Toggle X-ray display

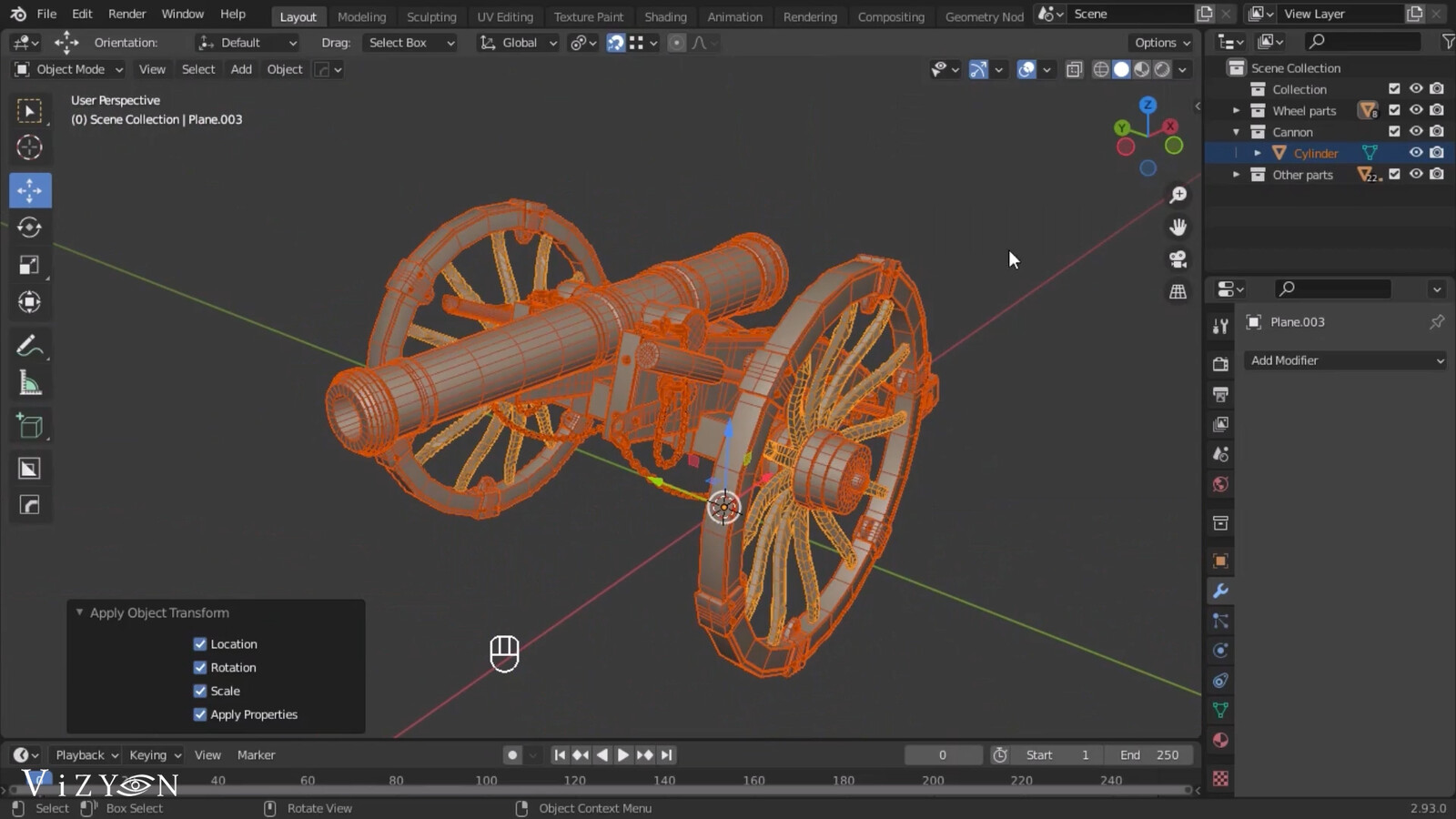(1074, 69)
